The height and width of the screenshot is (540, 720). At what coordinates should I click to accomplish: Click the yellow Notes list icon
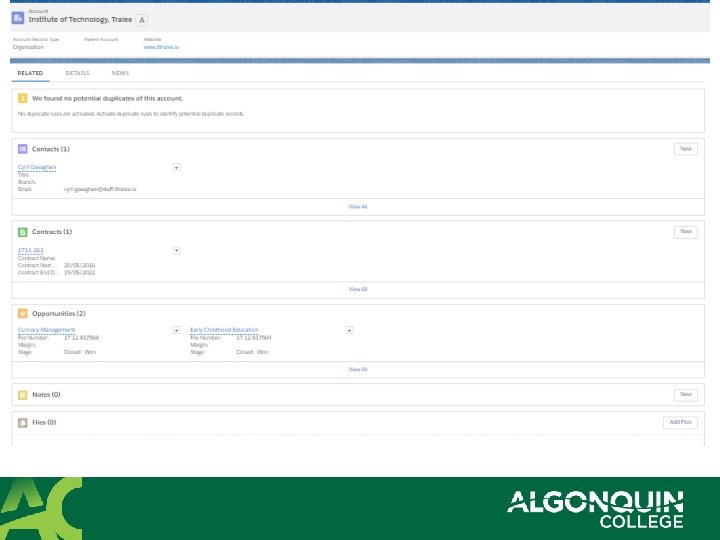22,395
